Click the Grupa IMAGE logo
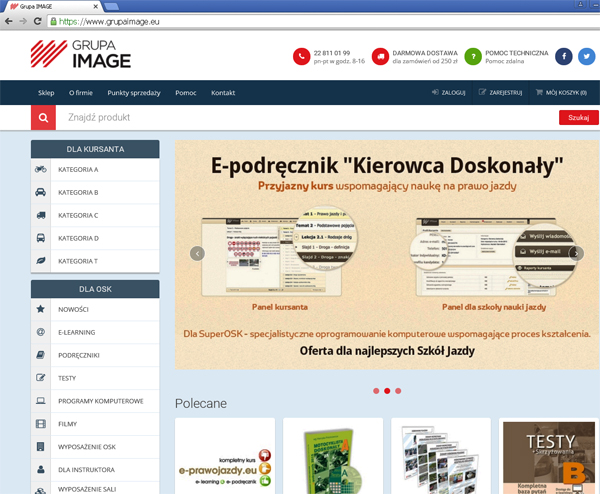 81,54
